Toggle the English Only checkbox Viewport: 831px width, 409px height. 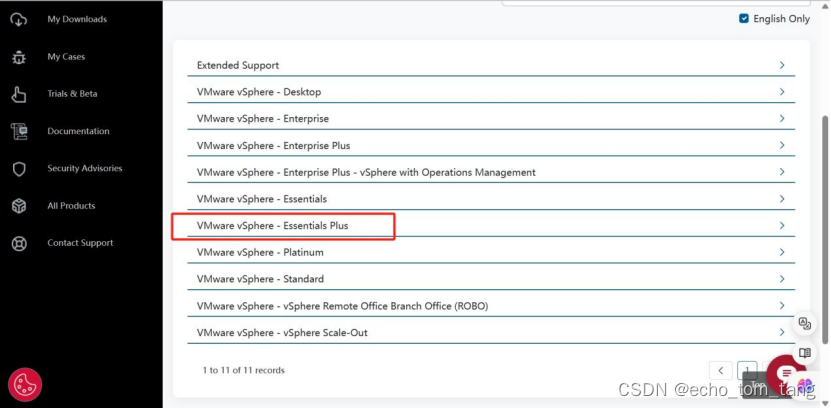[x=744, y=19]
